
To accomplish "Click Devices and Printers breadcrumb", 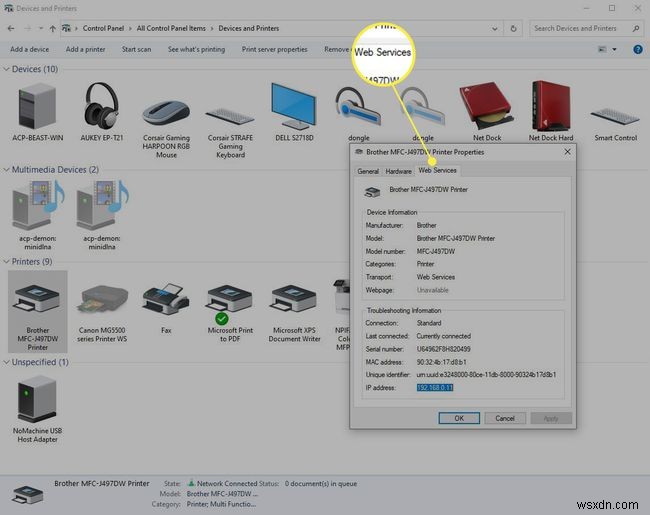I will (249, 28).
